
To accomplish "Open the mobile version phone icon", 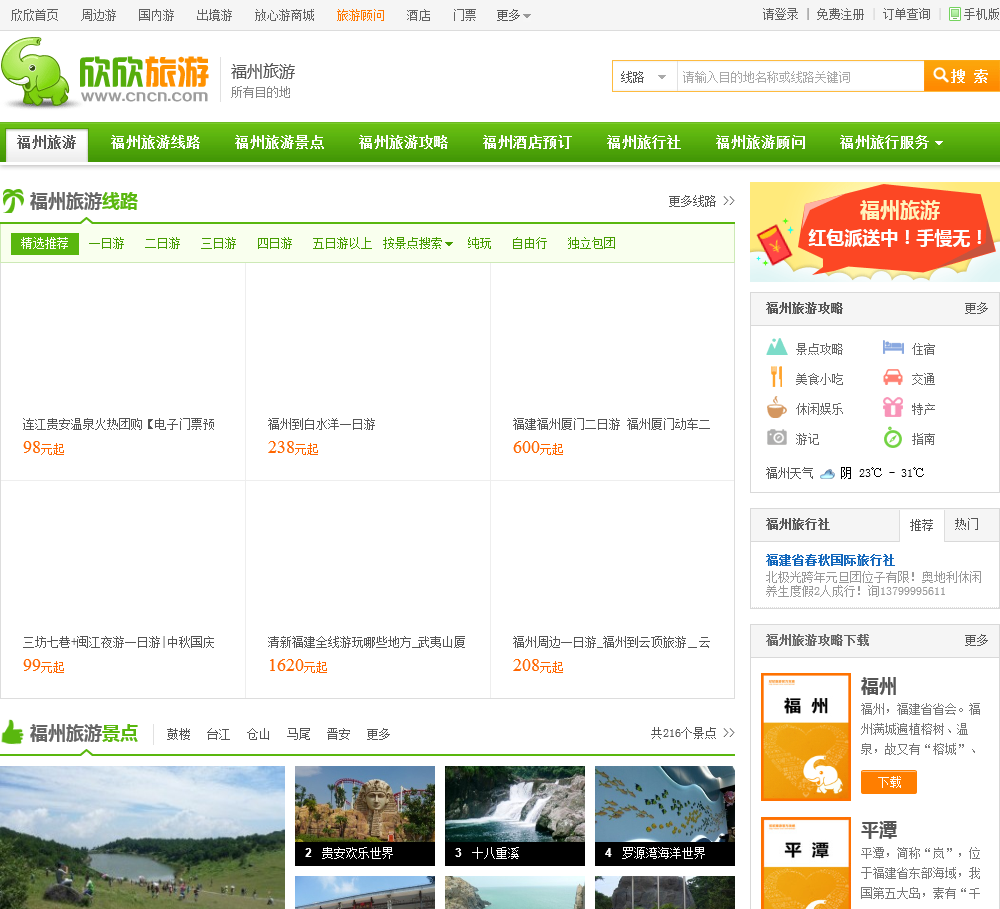I will tap(955, 14).
